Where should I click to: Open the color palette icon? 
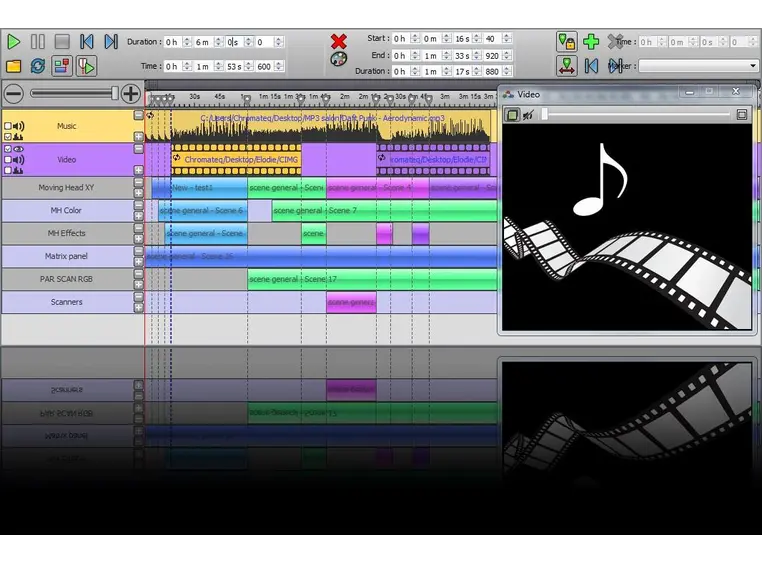(x=339, y=60)
